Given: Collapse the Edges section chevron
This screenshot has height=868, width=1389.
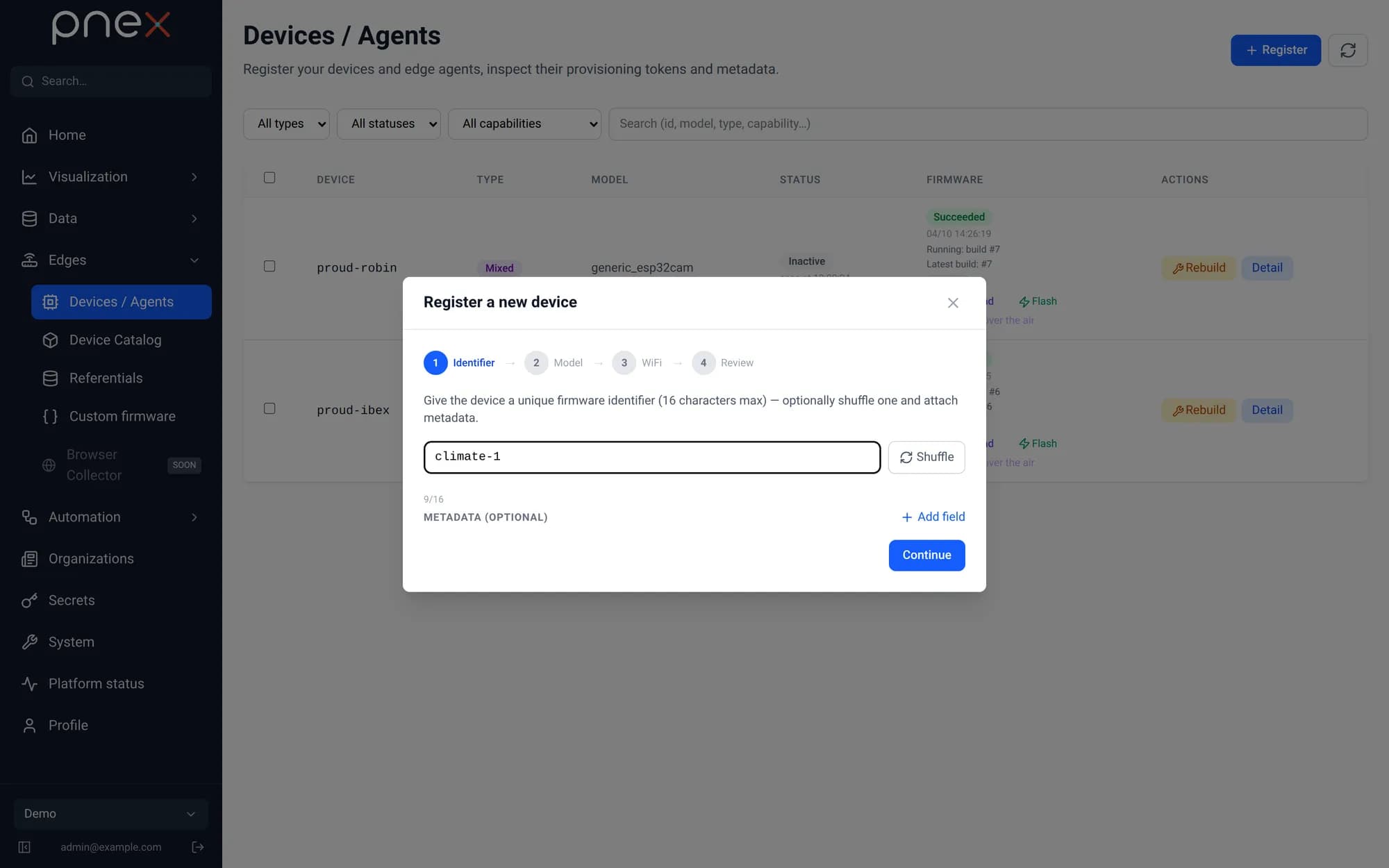Looking at the screenshot, I should pos(194,260).
